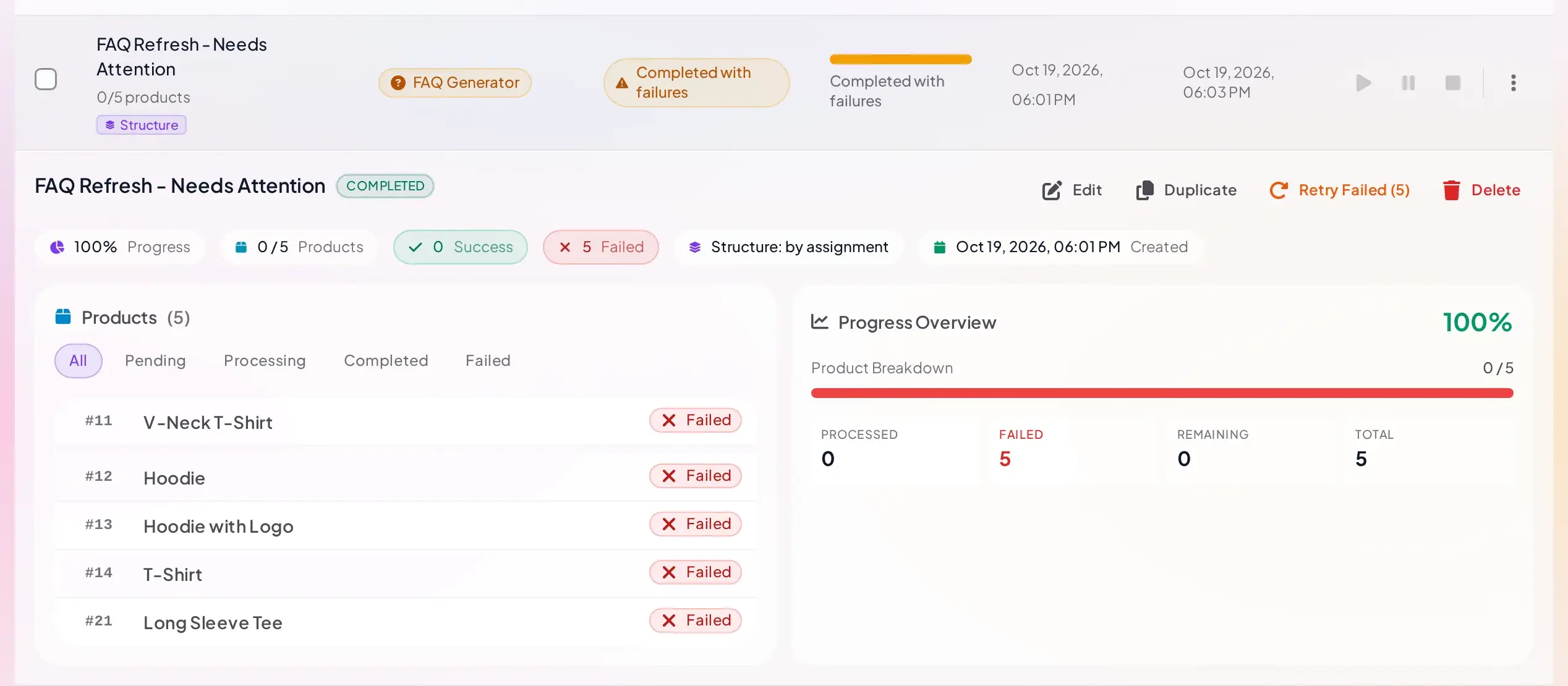Click the COMPLETED status badge
Image resolution: width=1568 pixels, height=686 pixels.
tap(385, 186)
